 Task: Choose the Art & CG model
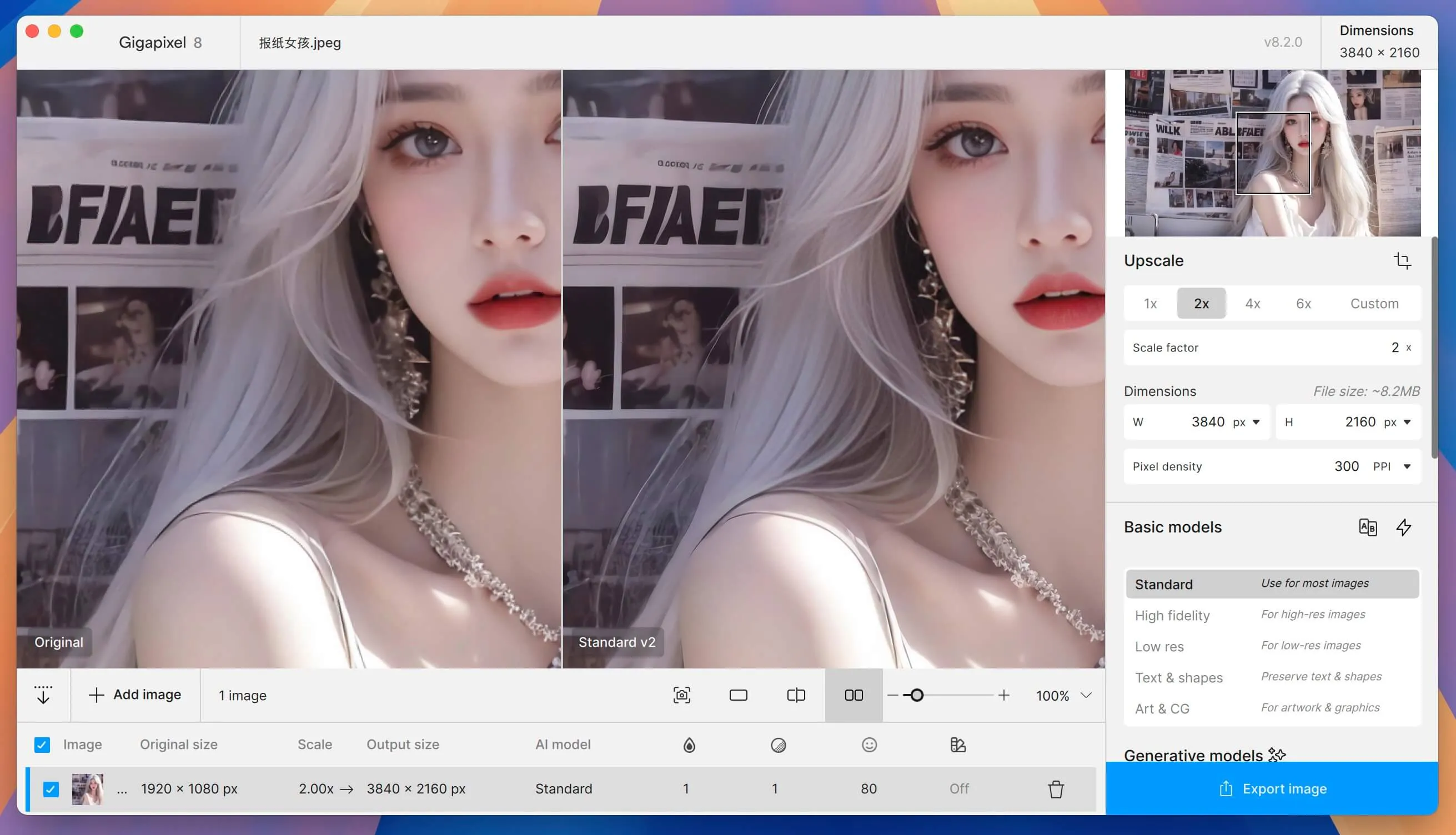pos(1272,708)
